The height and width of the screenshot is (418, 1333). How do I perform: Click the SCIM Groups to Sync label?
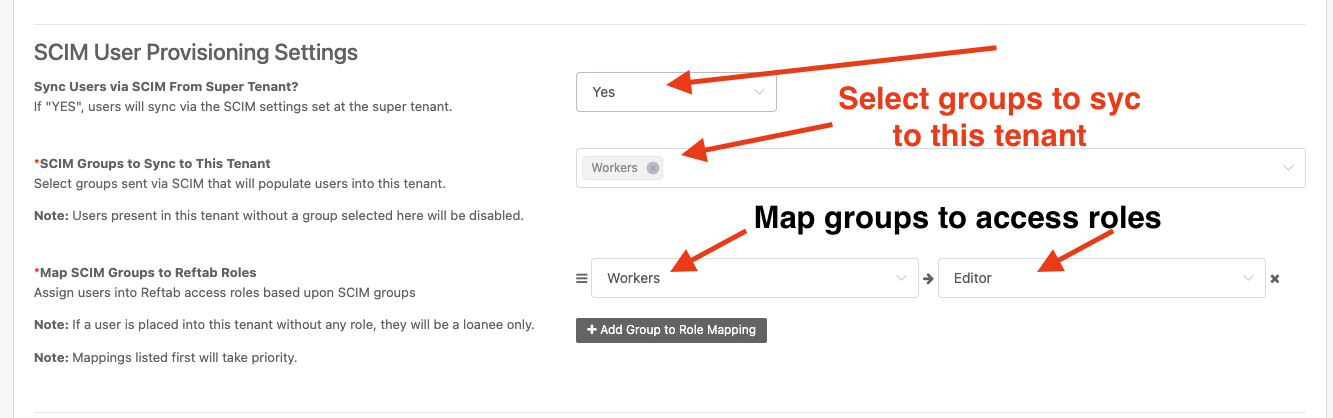152,163
